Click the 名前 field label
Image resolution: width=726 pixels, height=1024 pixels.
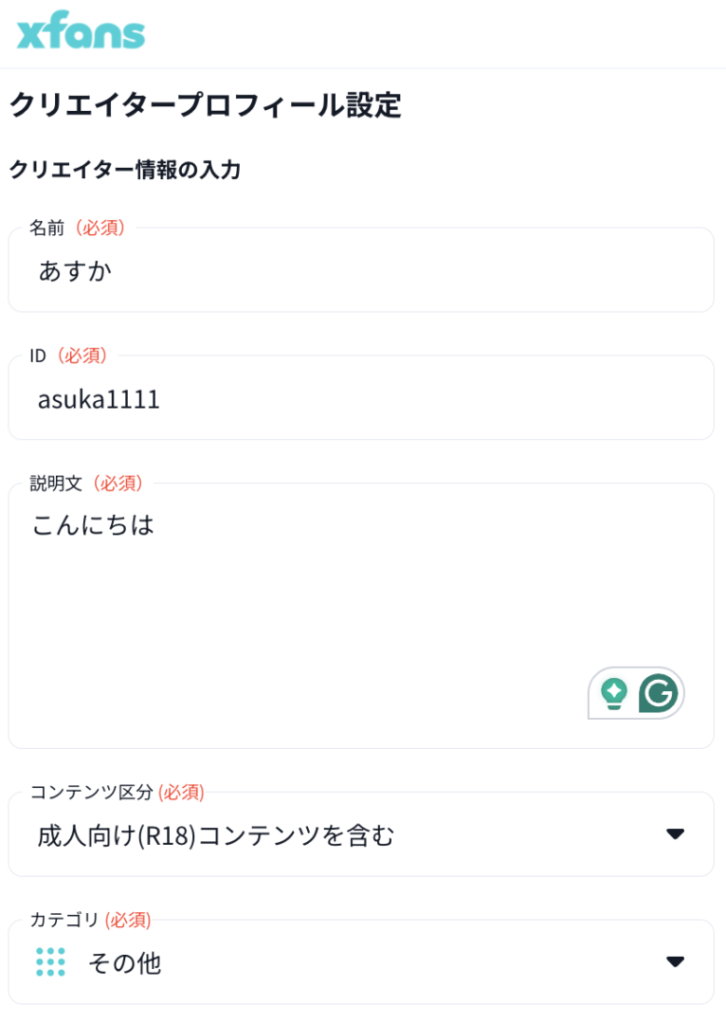pos(46,228)
